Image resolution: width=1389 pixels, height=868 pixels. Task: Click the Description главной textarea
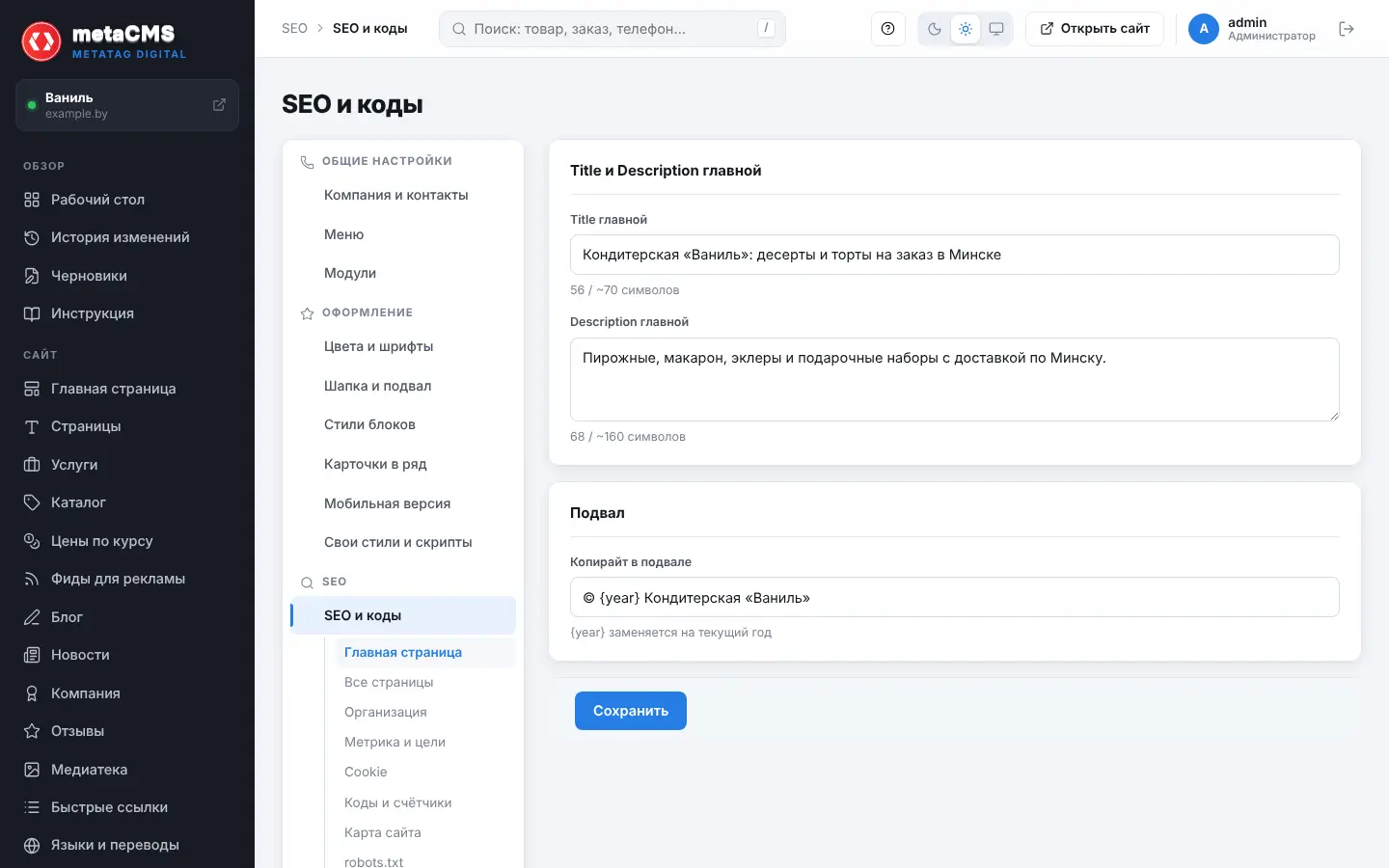(x=955, y=379)
